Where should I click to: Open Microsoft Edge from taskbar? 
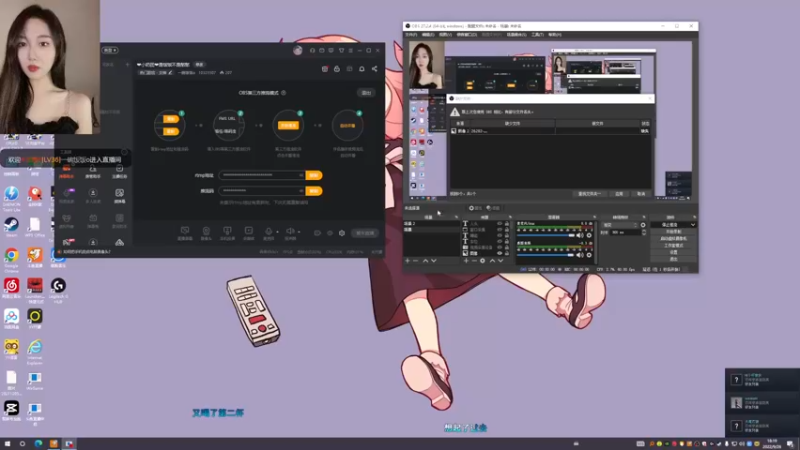point(38,443)
